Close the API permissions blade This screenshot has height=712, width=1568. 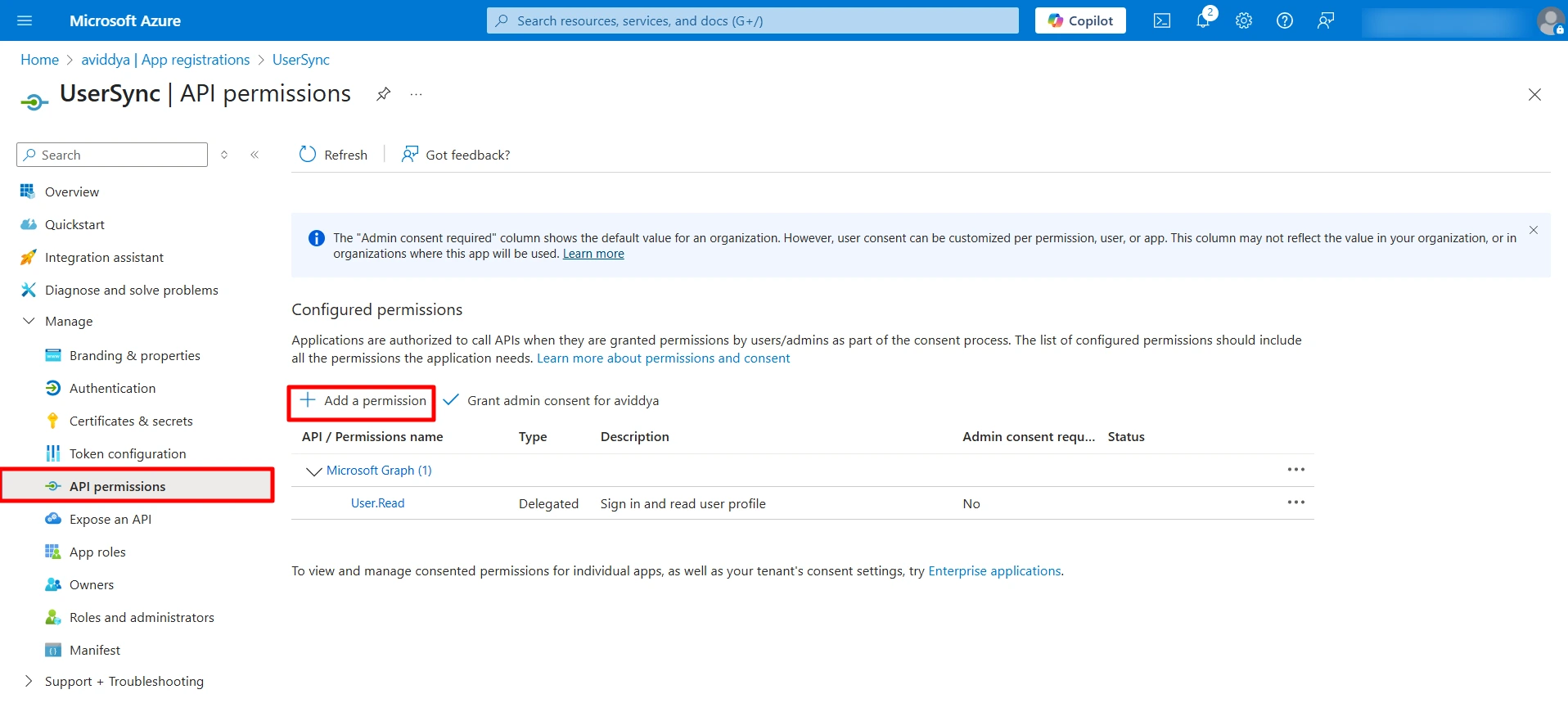pyautogui.click(x=1534, y=95)
